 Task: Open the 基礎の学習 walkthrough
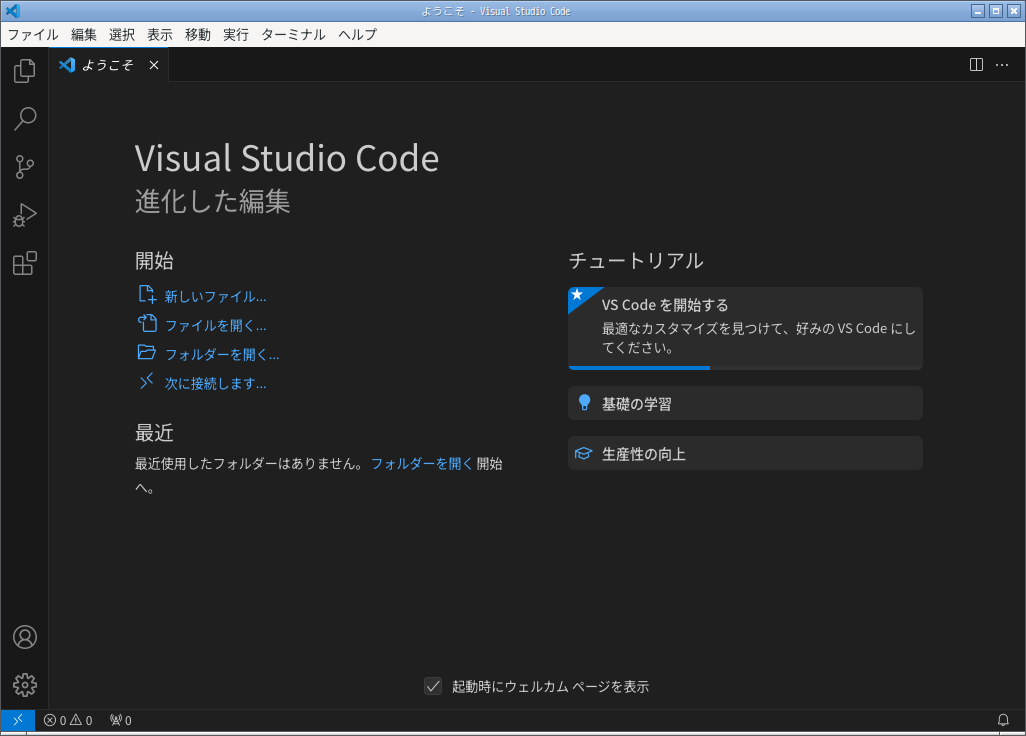coord(745,403)
